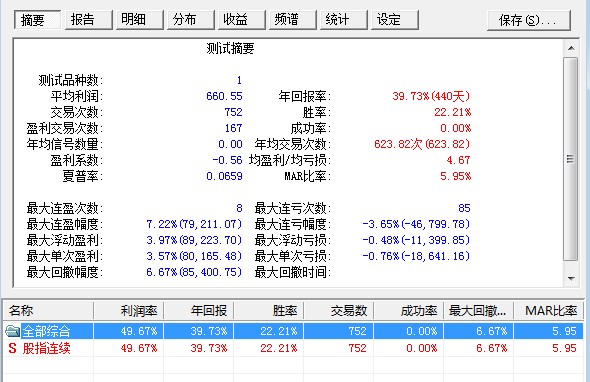Click the summary scrollbar up arrow
The height and width of the screenshot is (382, 590).
coord(571,48)
